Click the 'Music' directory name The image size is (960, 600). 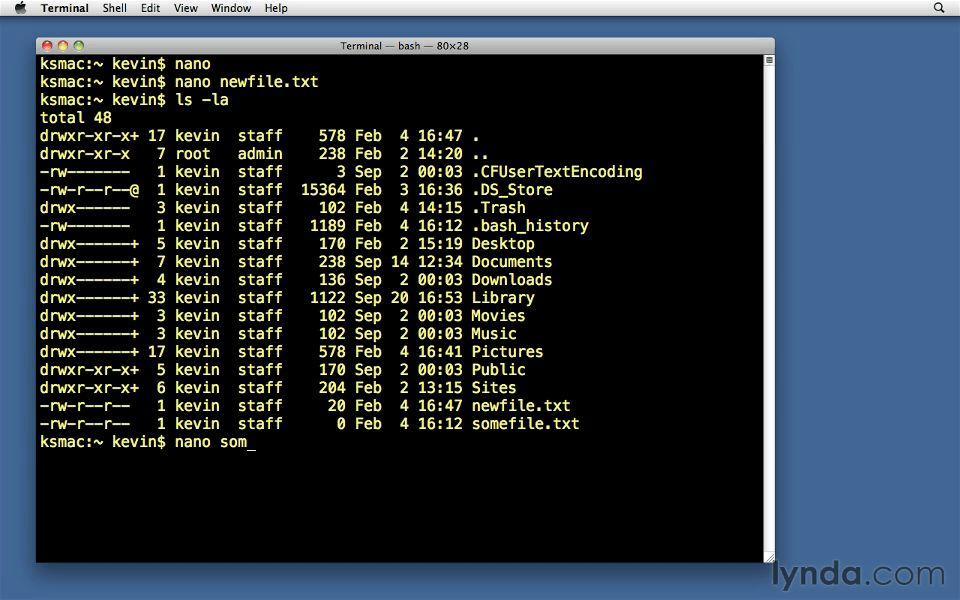pos(494,334)
